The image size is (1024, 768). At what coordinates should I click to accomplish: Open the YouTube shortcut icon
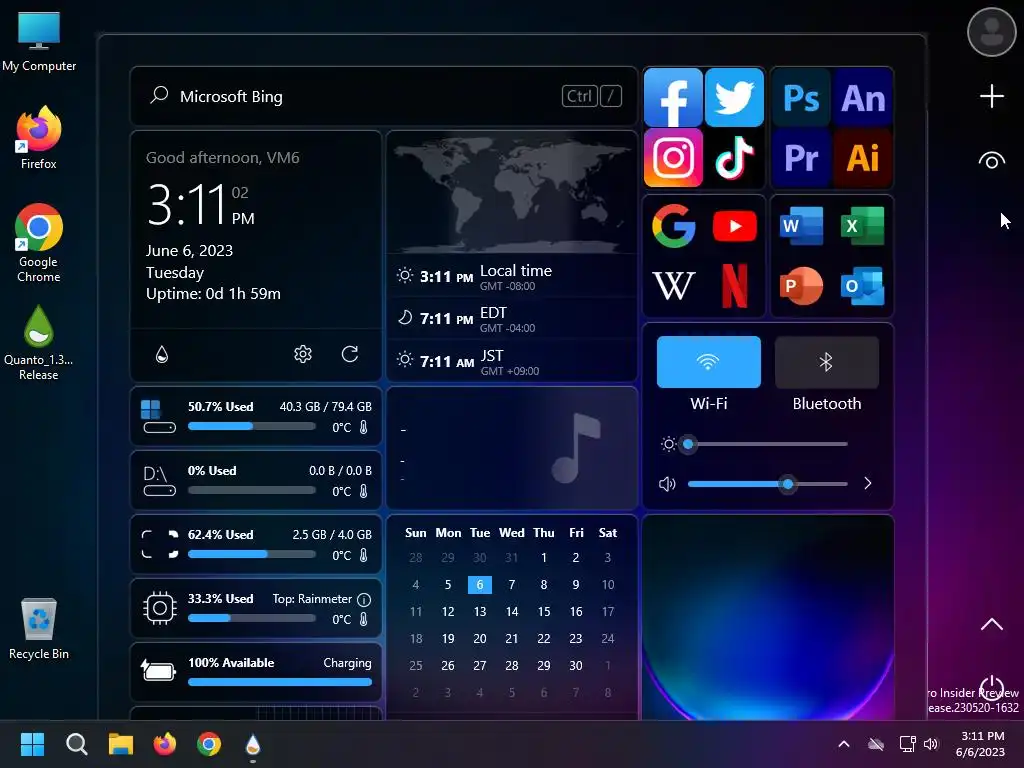(x=735, y=226)
